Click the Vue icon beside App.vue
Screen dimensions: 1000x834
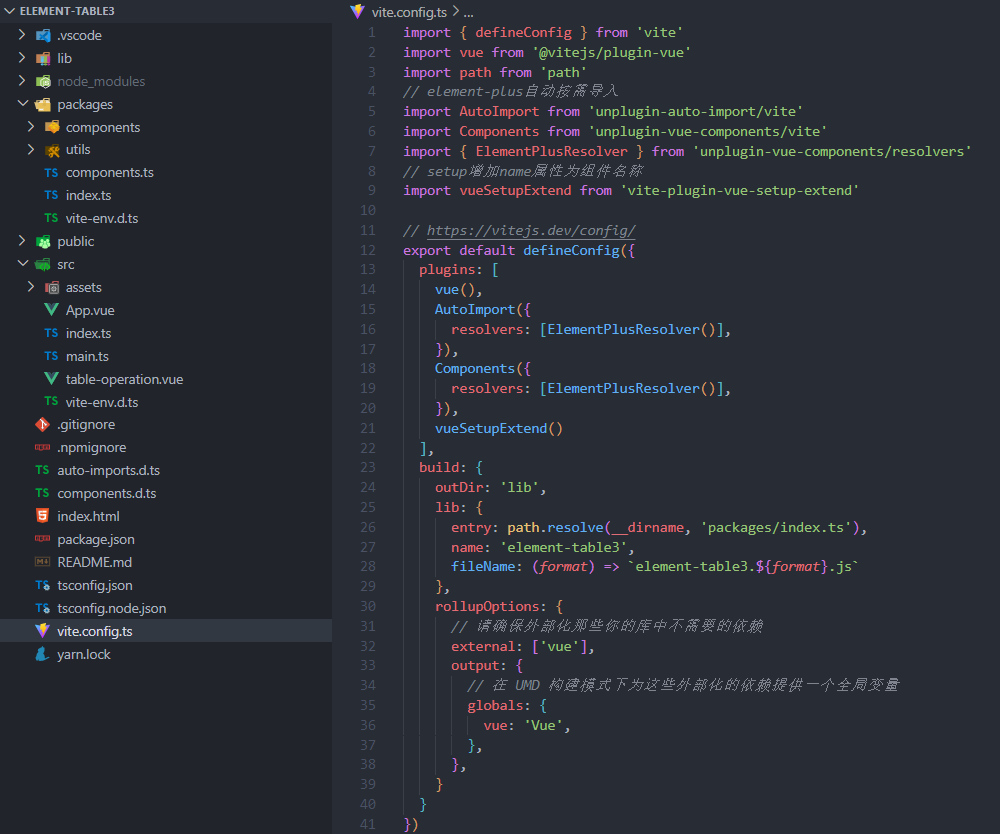coord(52,310)
